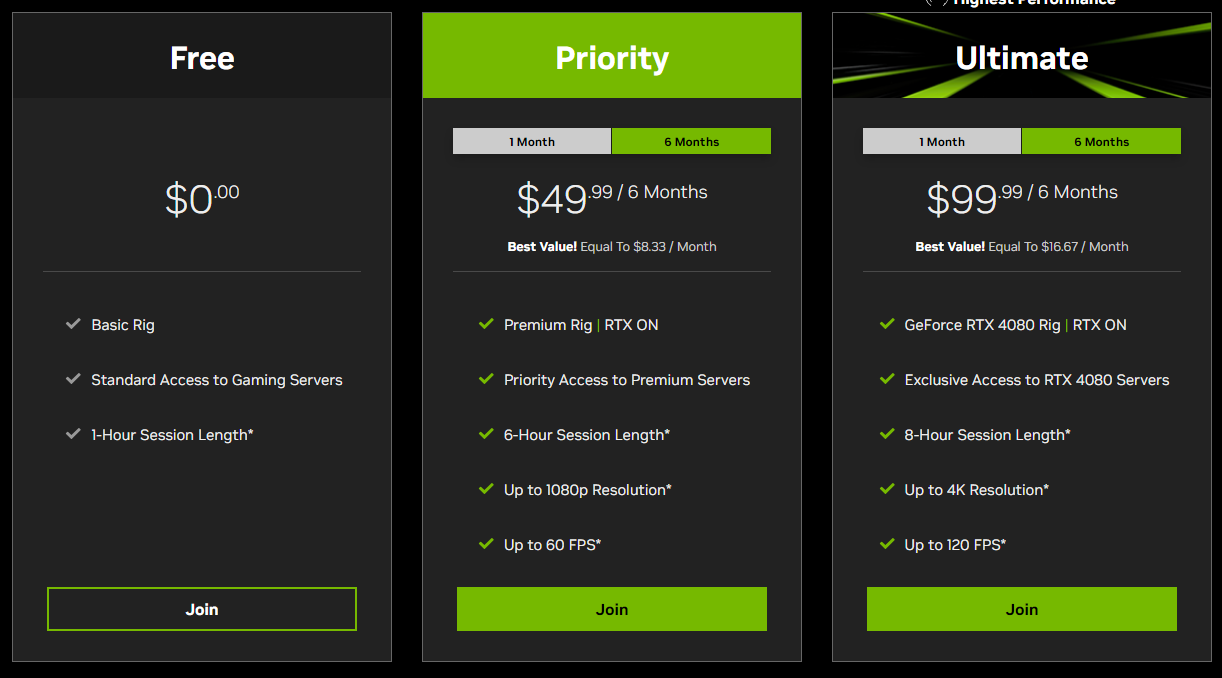Click the Exclusive Access to RTX 4080 Servers text
Screen dimensions: 1222x678
[1037, 380]
